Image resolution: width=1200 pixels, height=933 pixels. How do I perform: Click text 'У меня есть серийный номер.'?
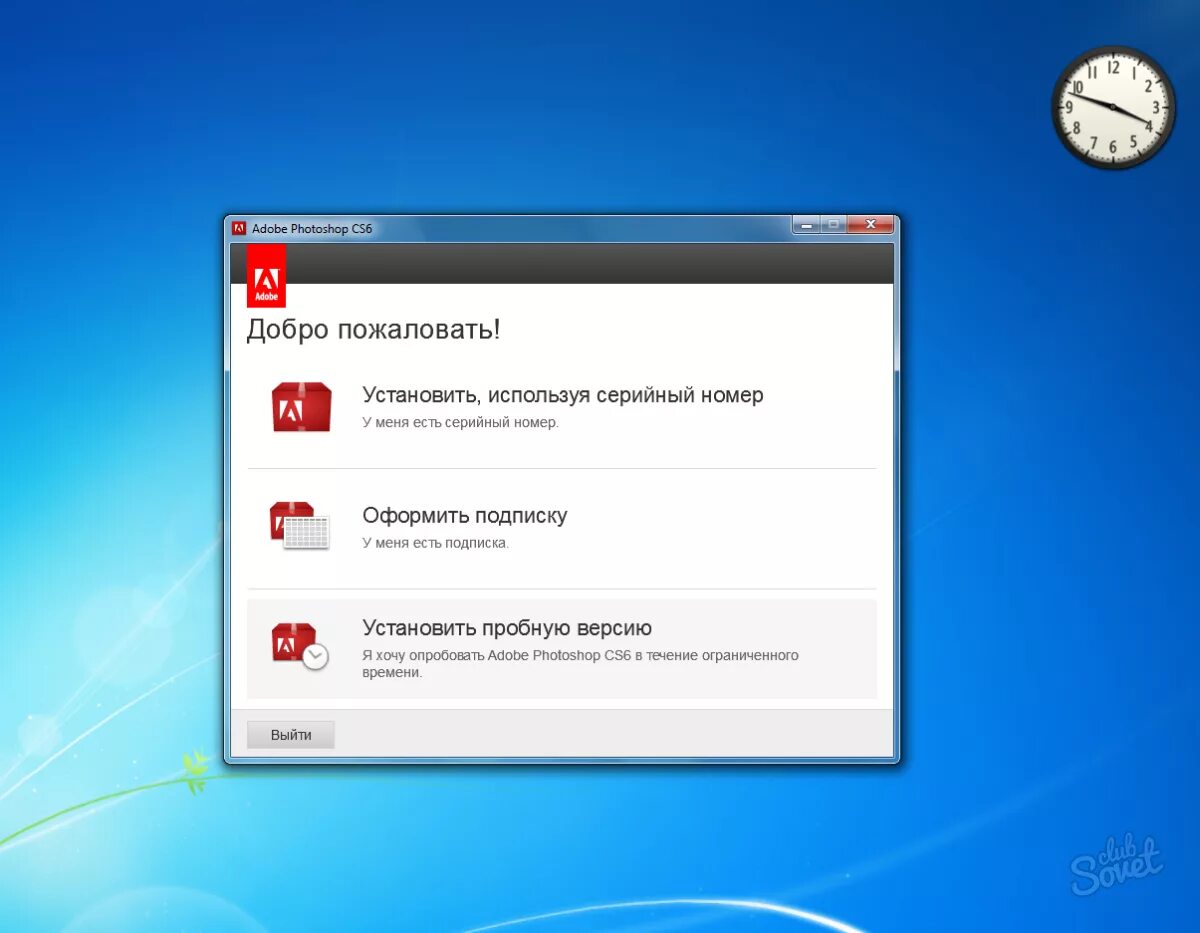(x=461, y=423)
